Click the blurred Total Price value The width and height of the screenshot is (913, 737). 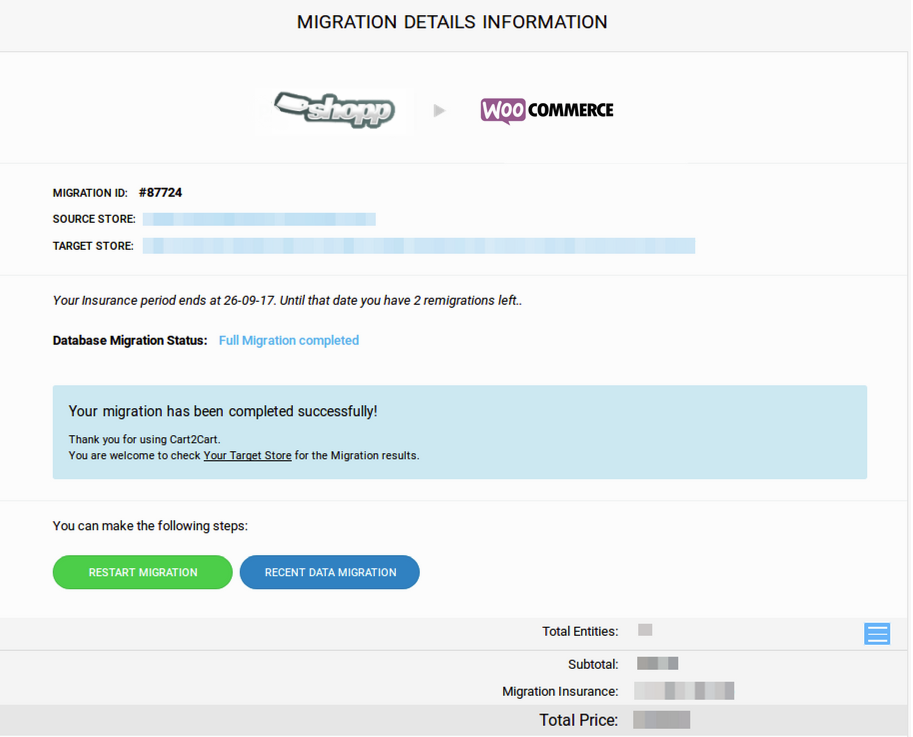[x=661, y=720]
